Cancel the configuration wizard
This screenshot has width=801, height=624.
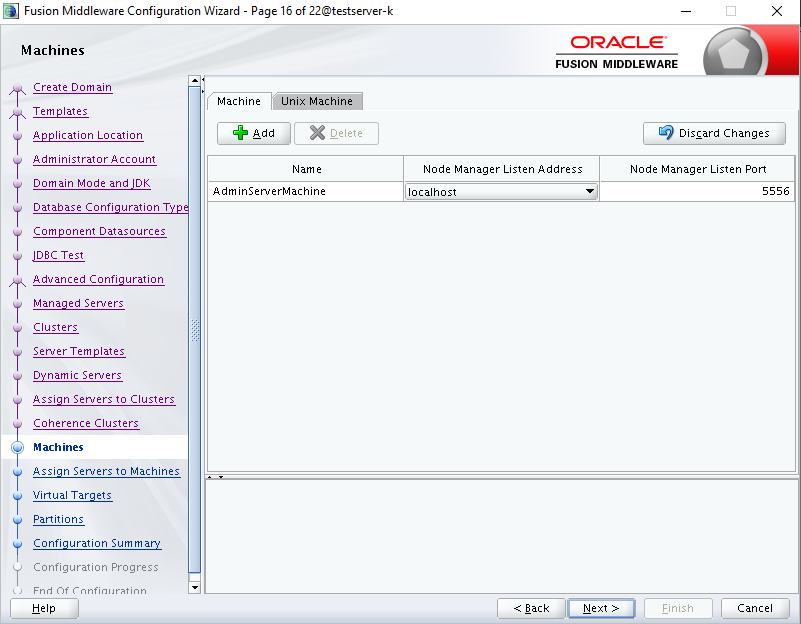755,608
